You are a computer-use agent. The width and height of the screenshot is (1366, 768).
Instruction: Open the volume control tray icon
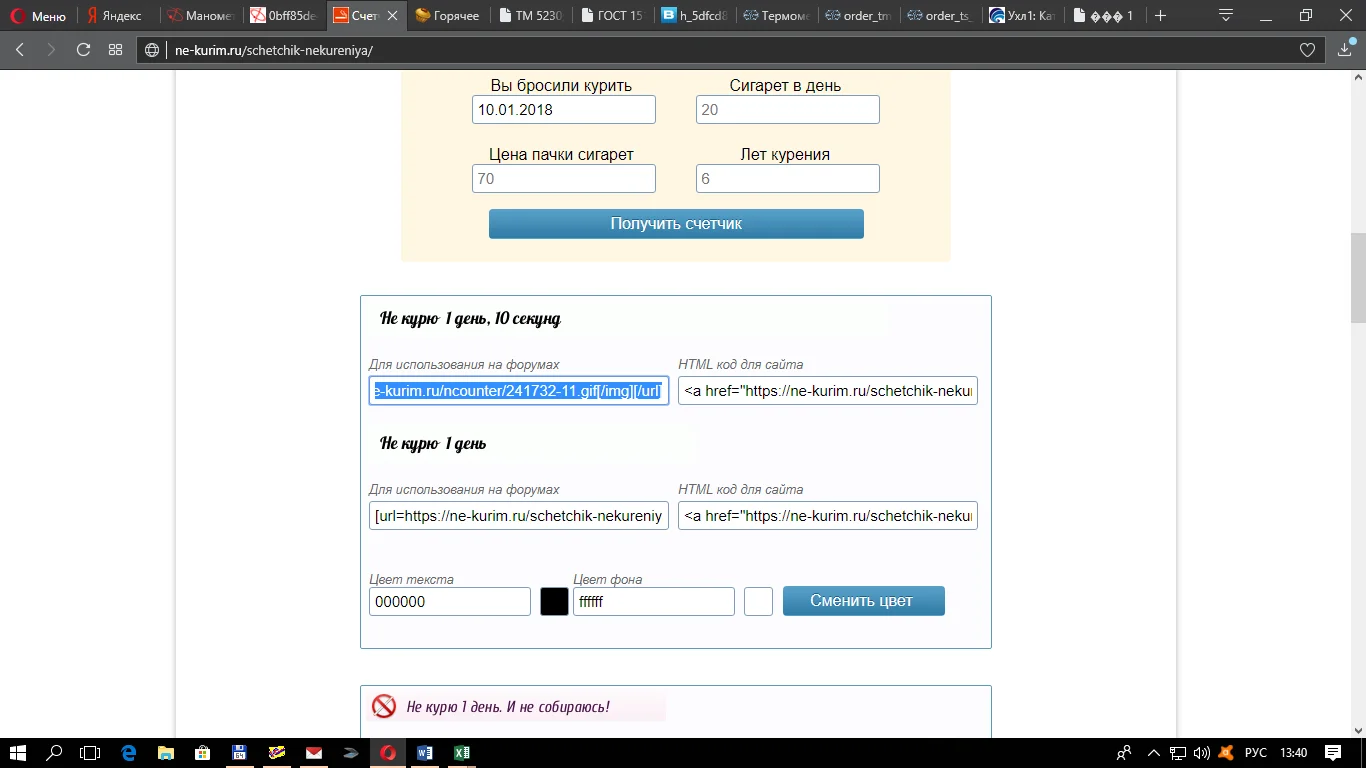(1201, 753)
